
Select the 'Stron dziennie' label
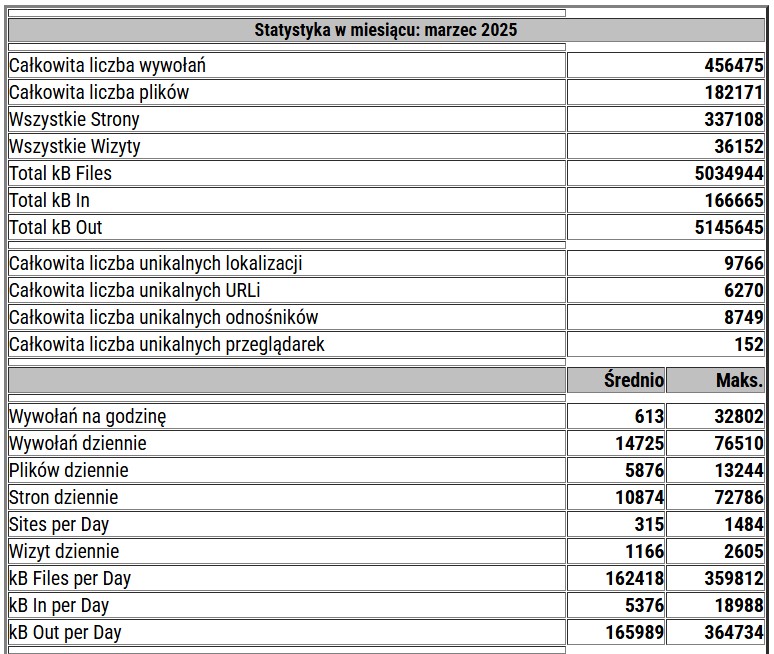63,497
